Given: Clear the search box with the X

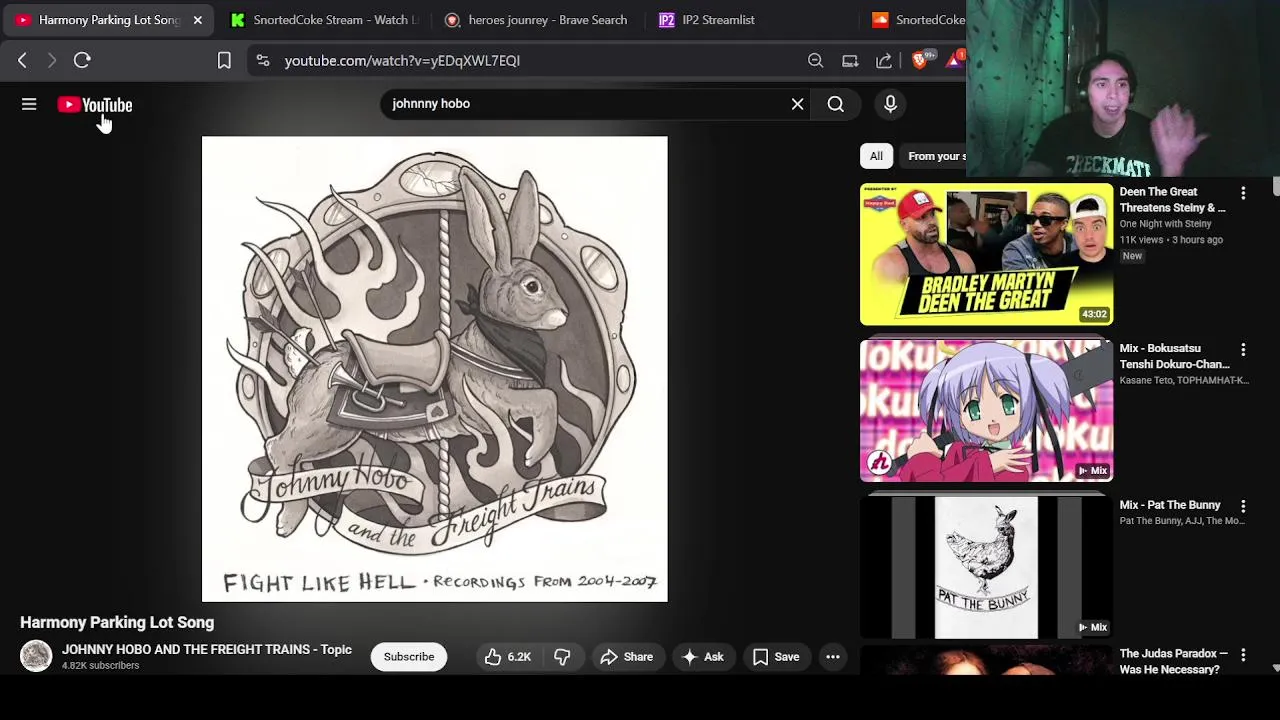Looking at the screenshot, I should (797, 104).
